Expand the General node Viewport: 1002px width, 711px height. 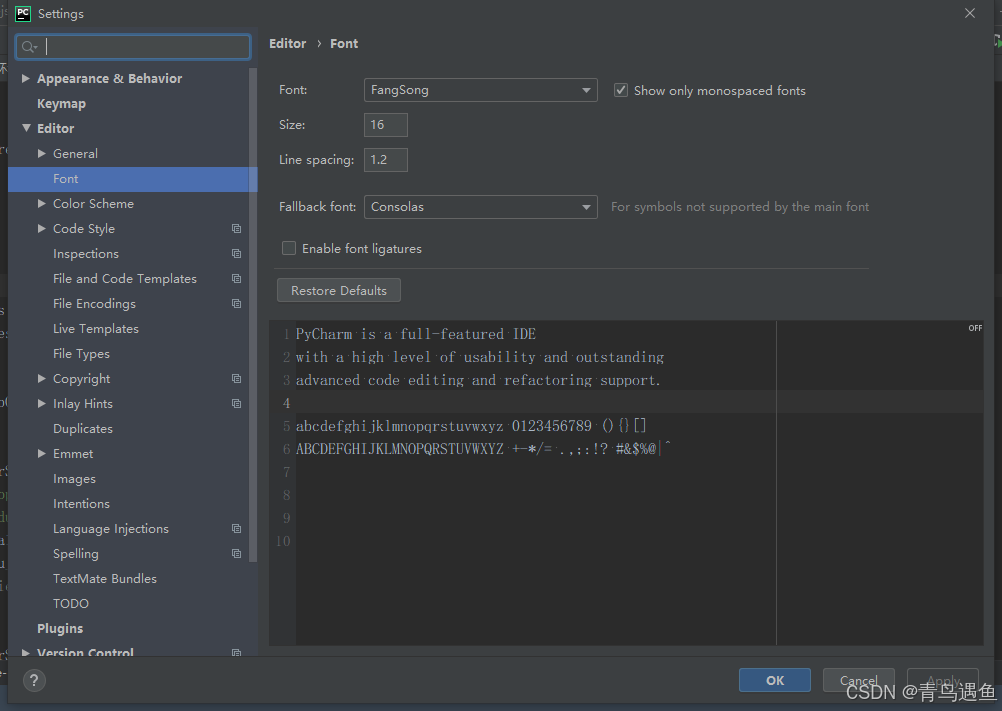pos(42,153)
